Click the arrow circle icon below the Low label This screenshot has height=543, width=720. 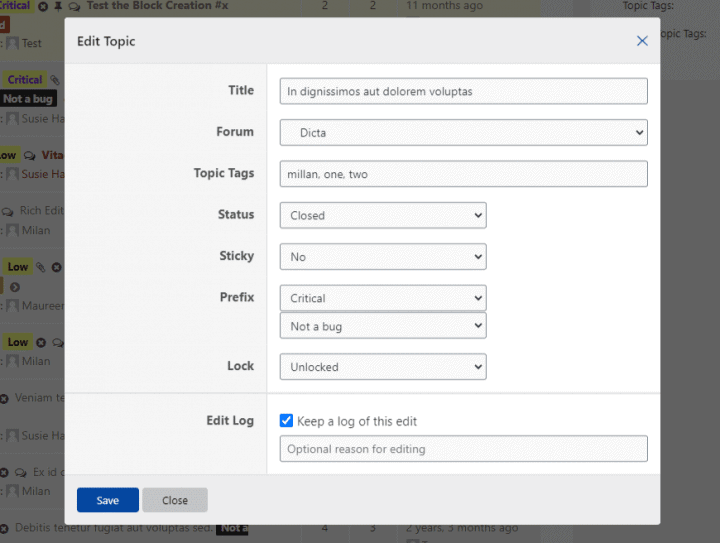[15, 287]
